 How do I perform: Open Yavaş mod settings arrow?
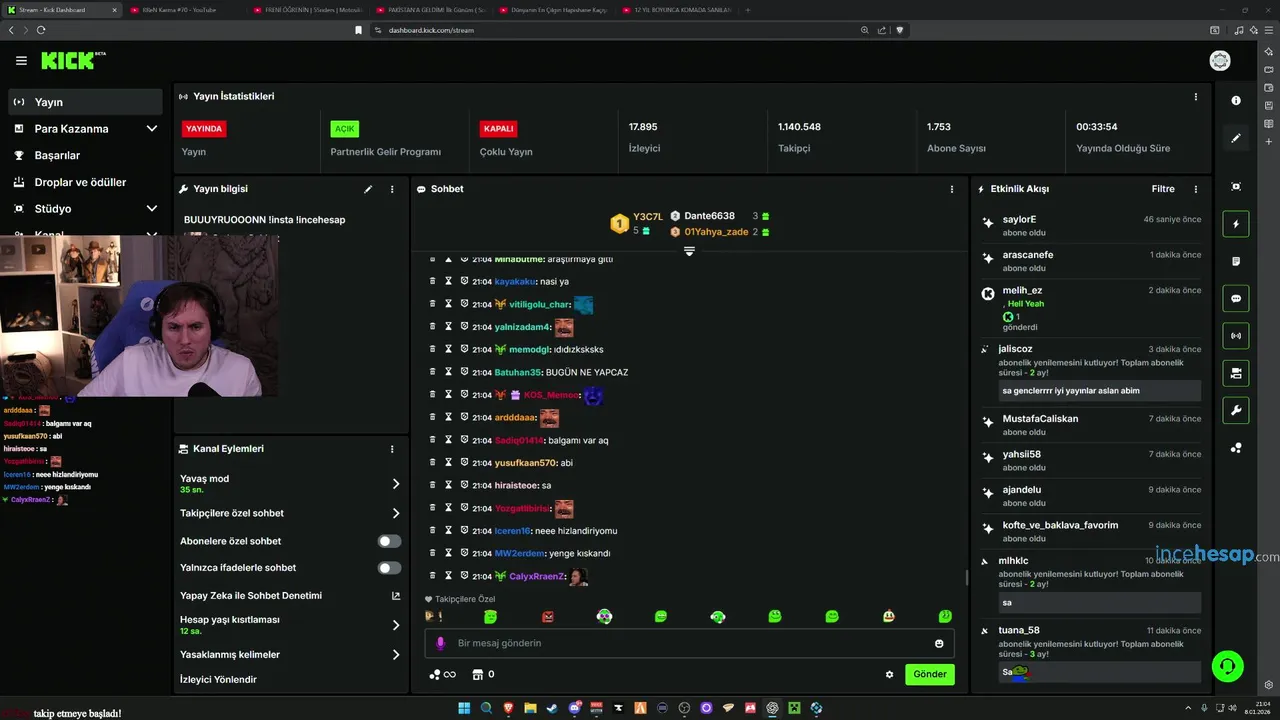coord(396,483)
